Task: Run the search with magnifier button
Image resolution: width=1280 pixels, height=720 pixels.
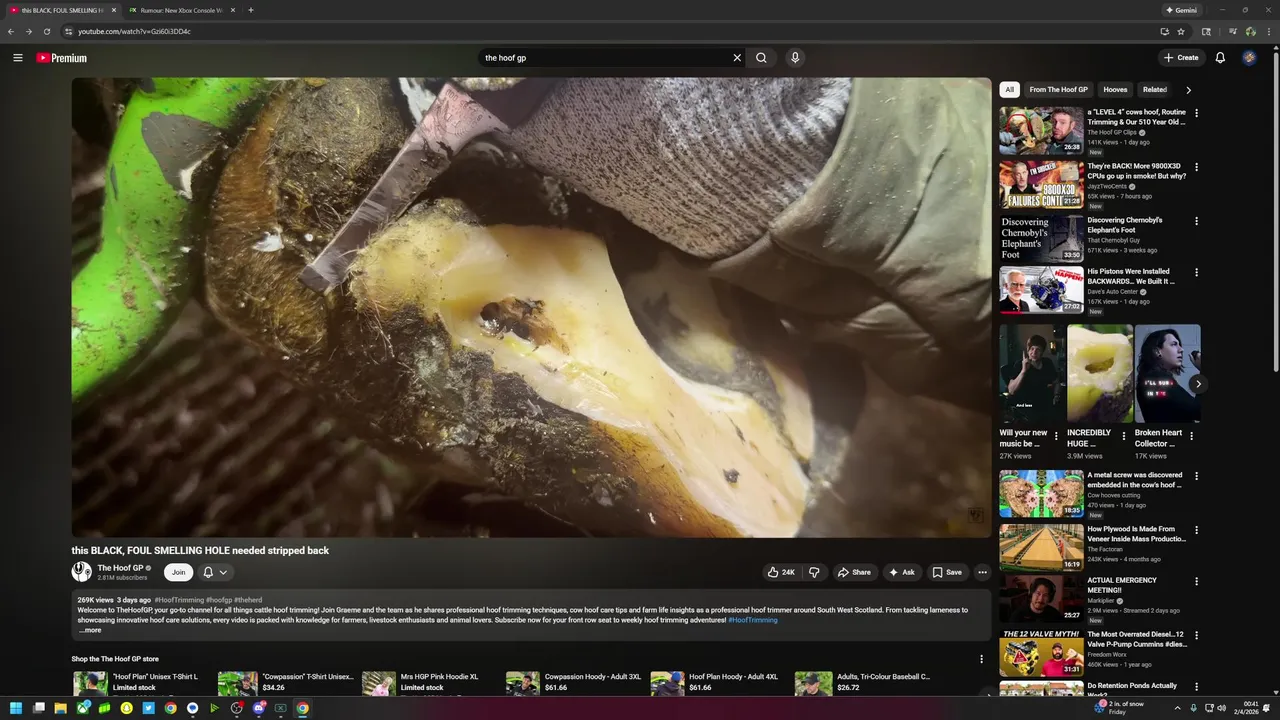Action: coord(761,58)
